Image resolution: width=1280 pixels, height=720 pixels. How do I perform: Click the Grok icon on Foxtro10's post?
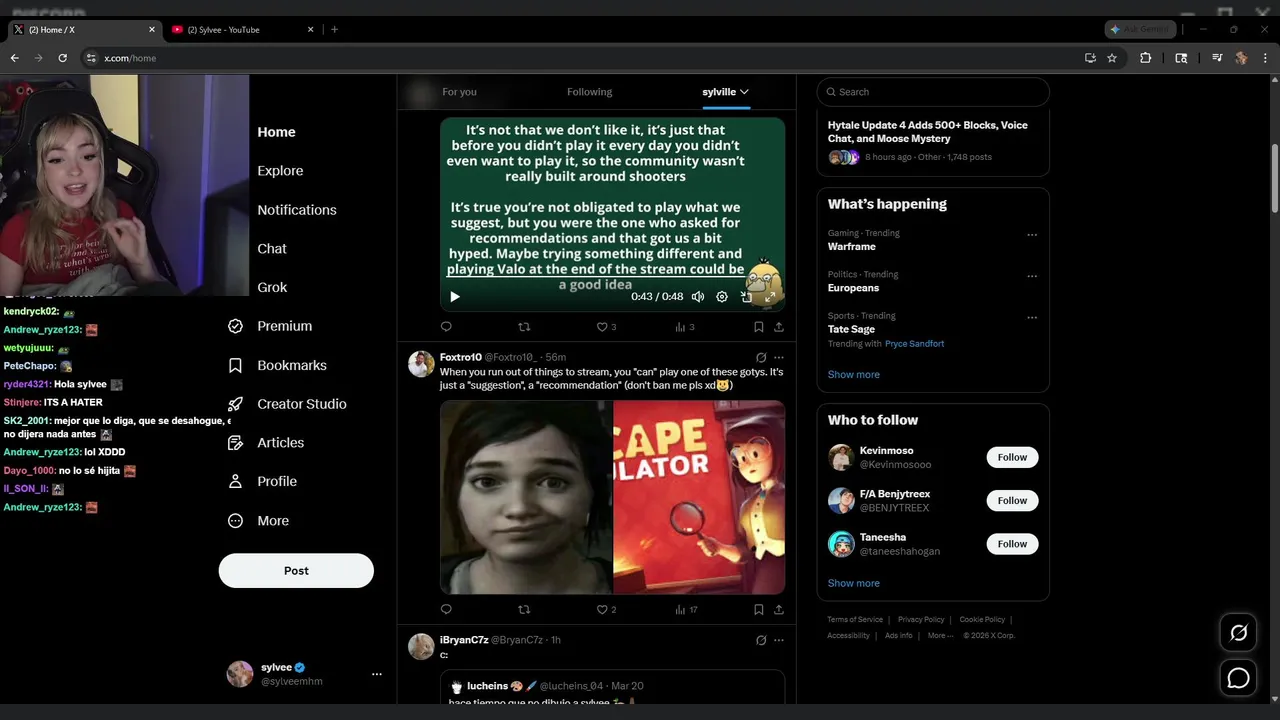[761, 358]
